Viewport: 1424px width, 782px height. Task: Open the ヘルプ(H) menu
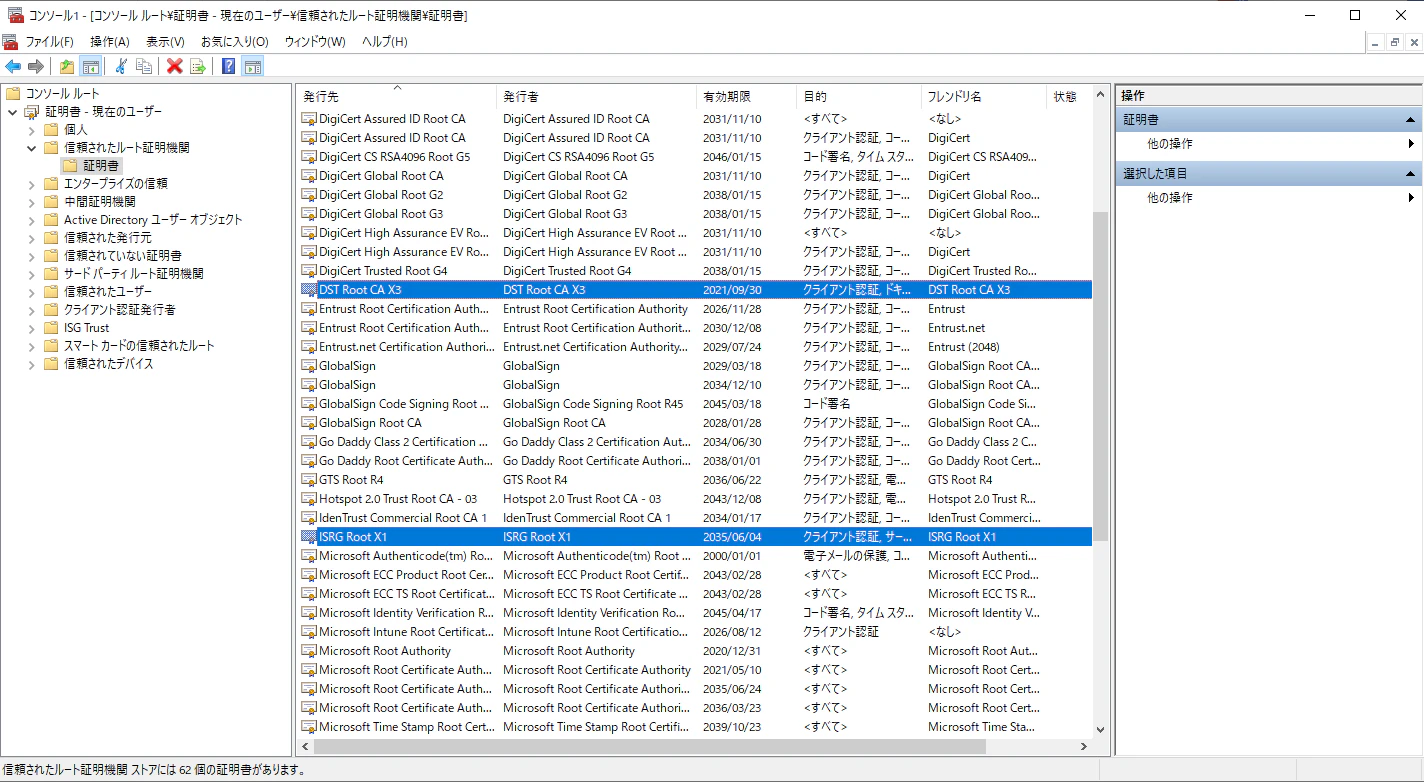coord(385,42)
